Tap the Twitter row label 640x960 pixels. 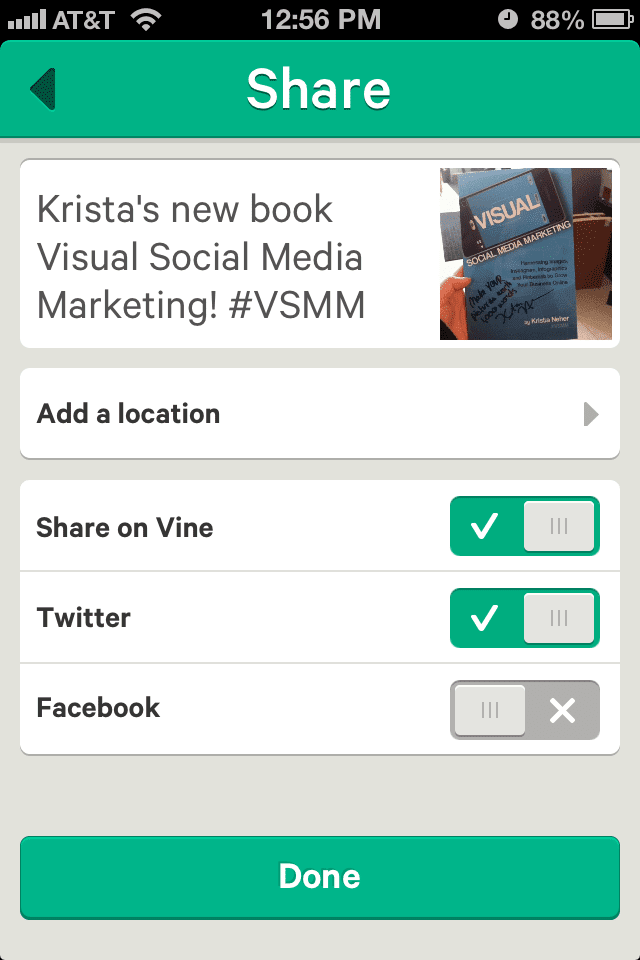84,617
